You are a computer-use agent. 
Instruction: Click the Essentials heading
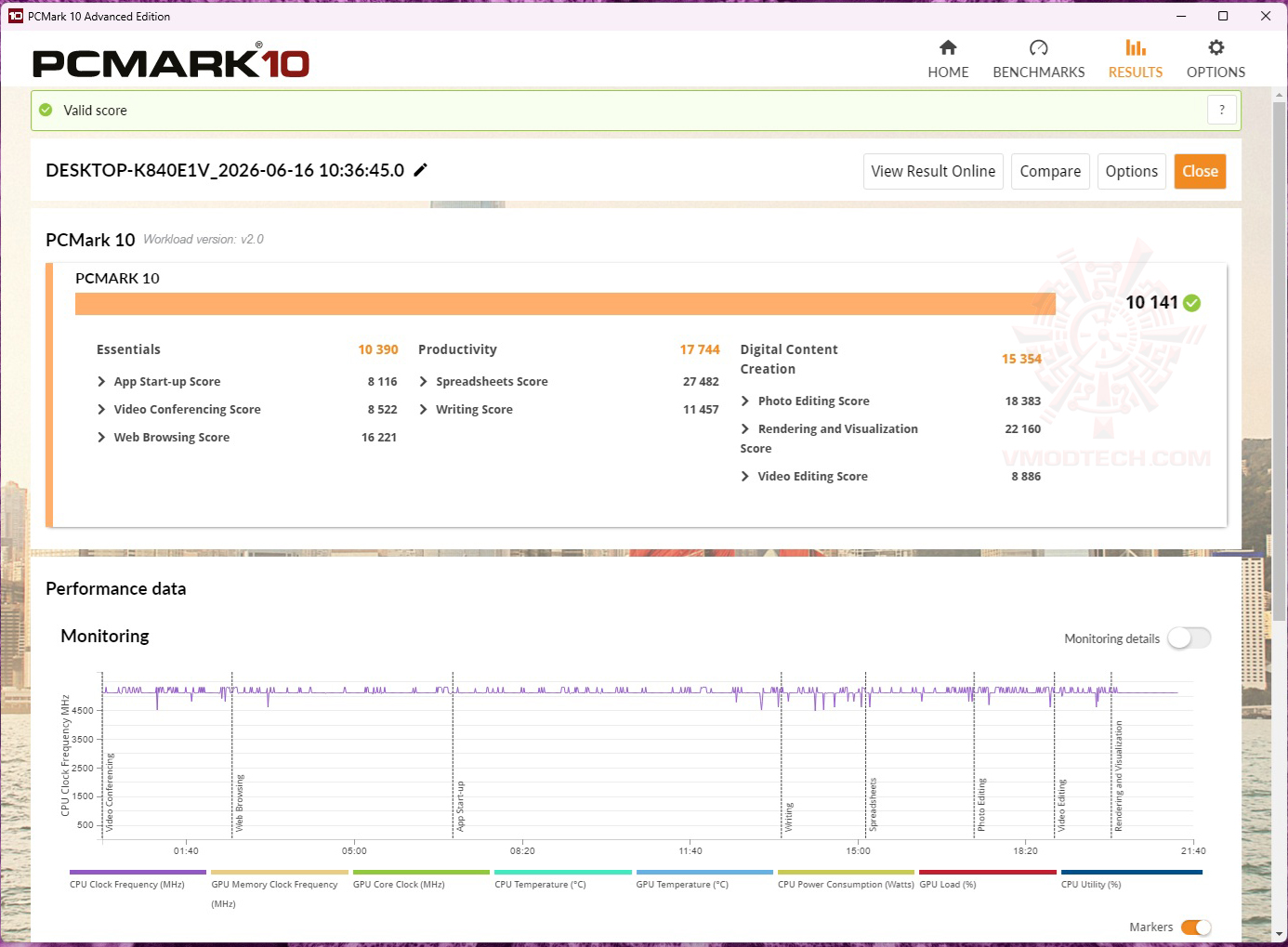(128, 349)
